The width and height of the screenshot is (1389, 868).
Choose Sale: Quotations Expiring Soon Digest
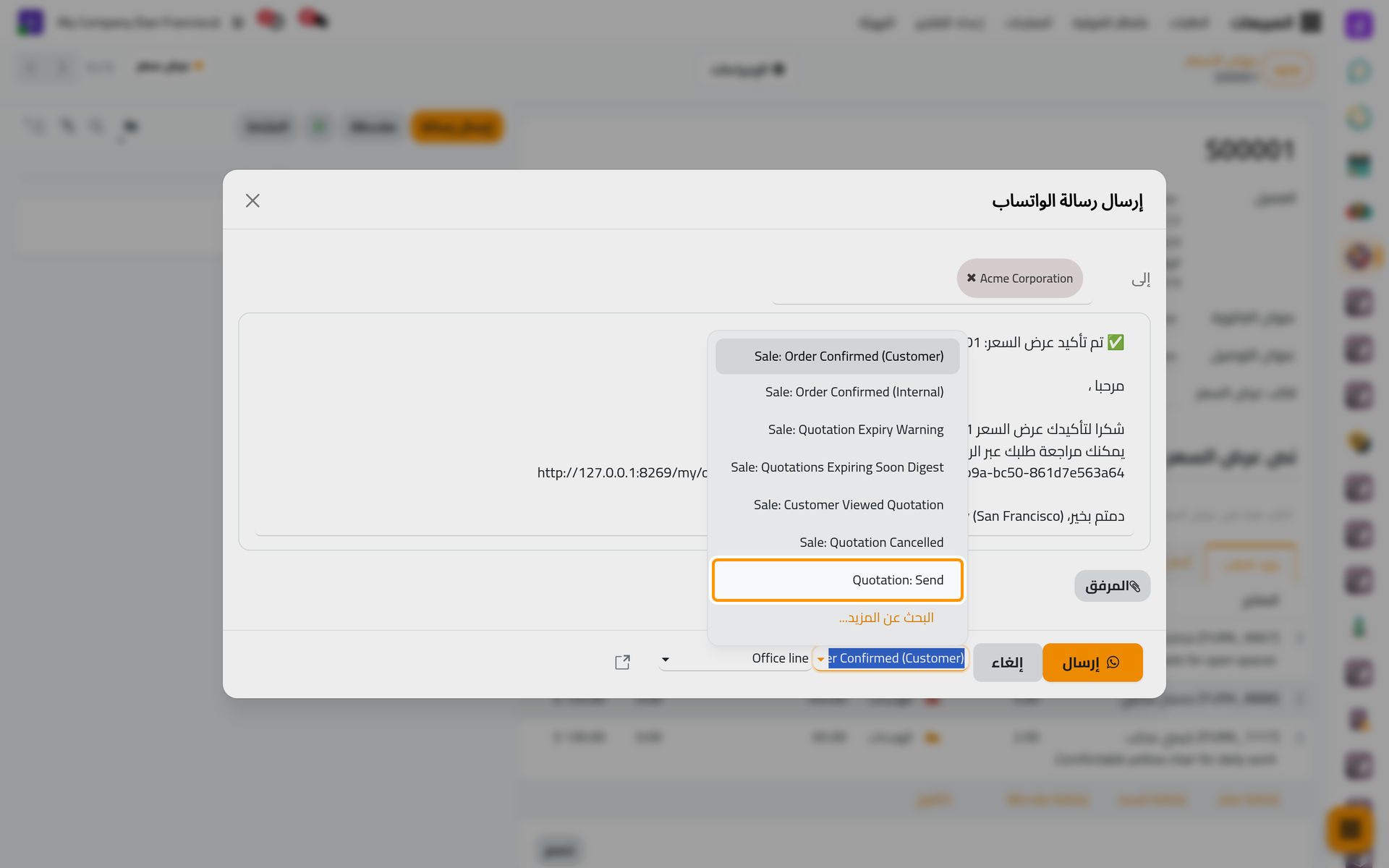coord(837,467)
